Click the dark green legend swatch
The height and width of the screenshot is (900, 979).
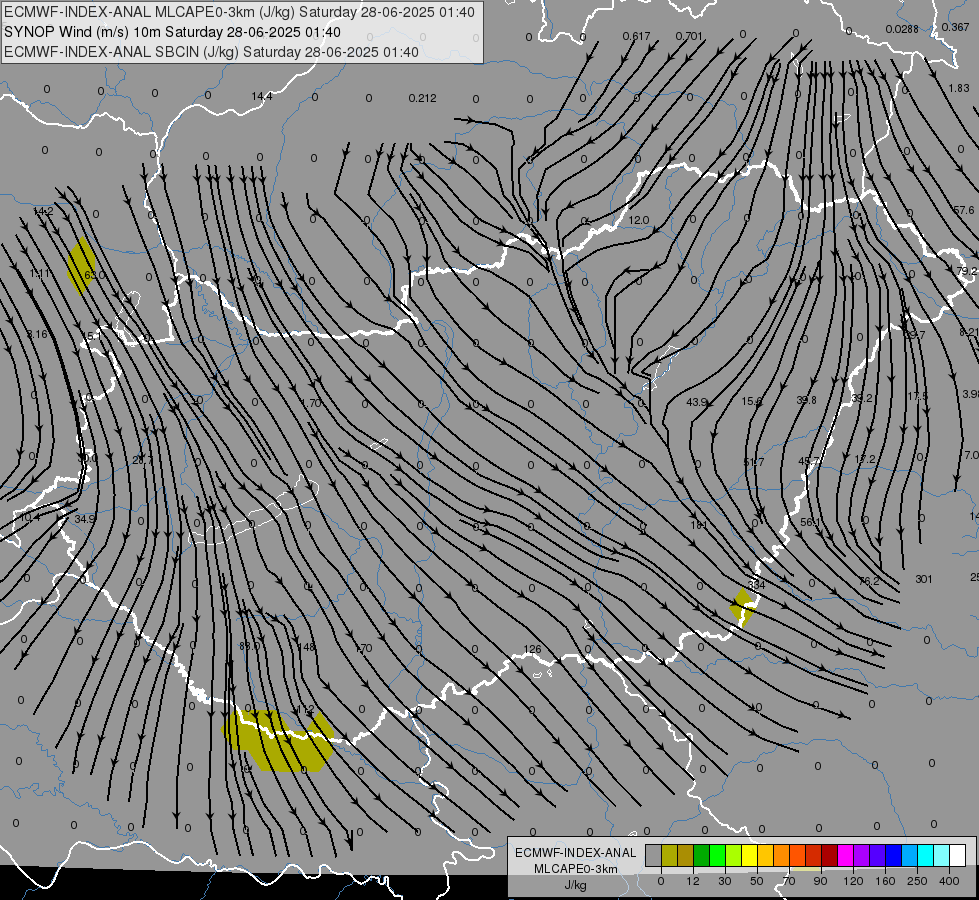(702, 855)
